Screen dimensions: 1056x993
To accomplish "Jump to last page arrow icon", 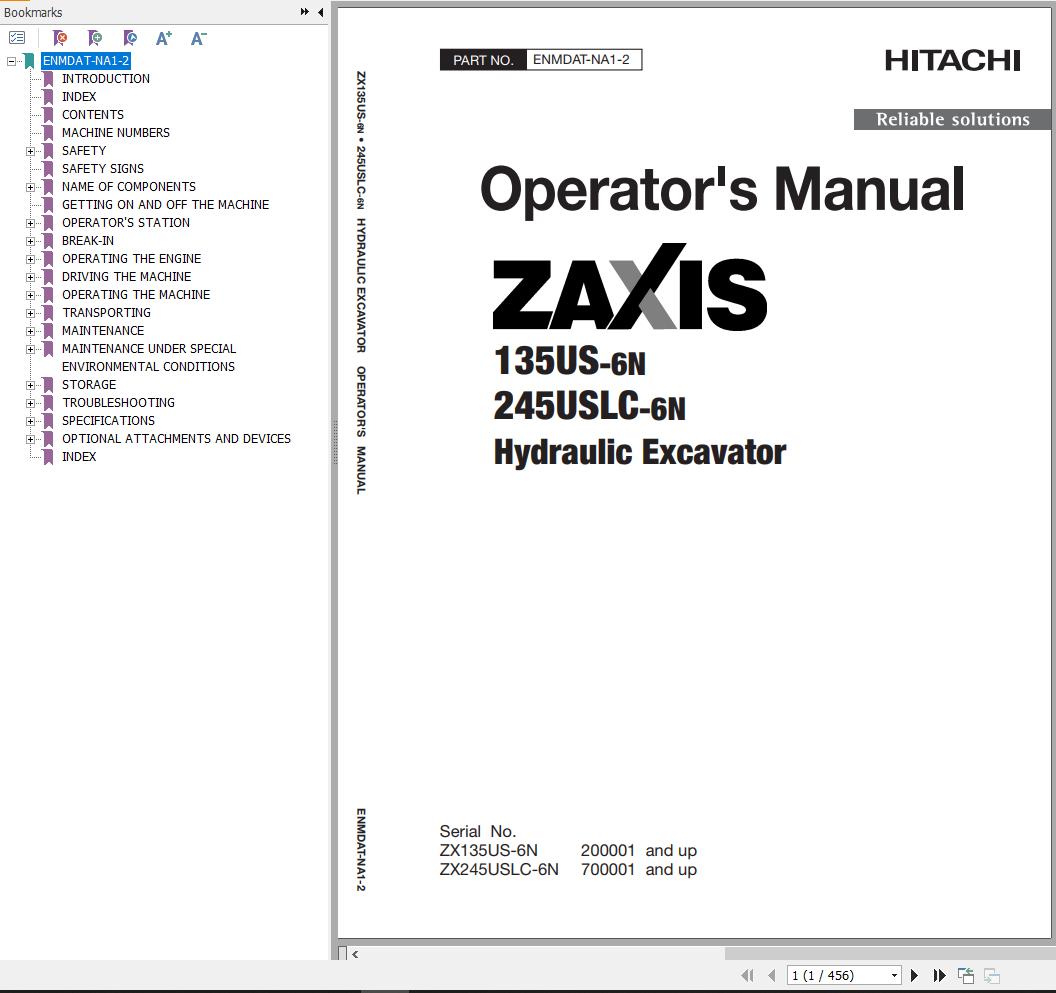I will click(x=939, y=975).
